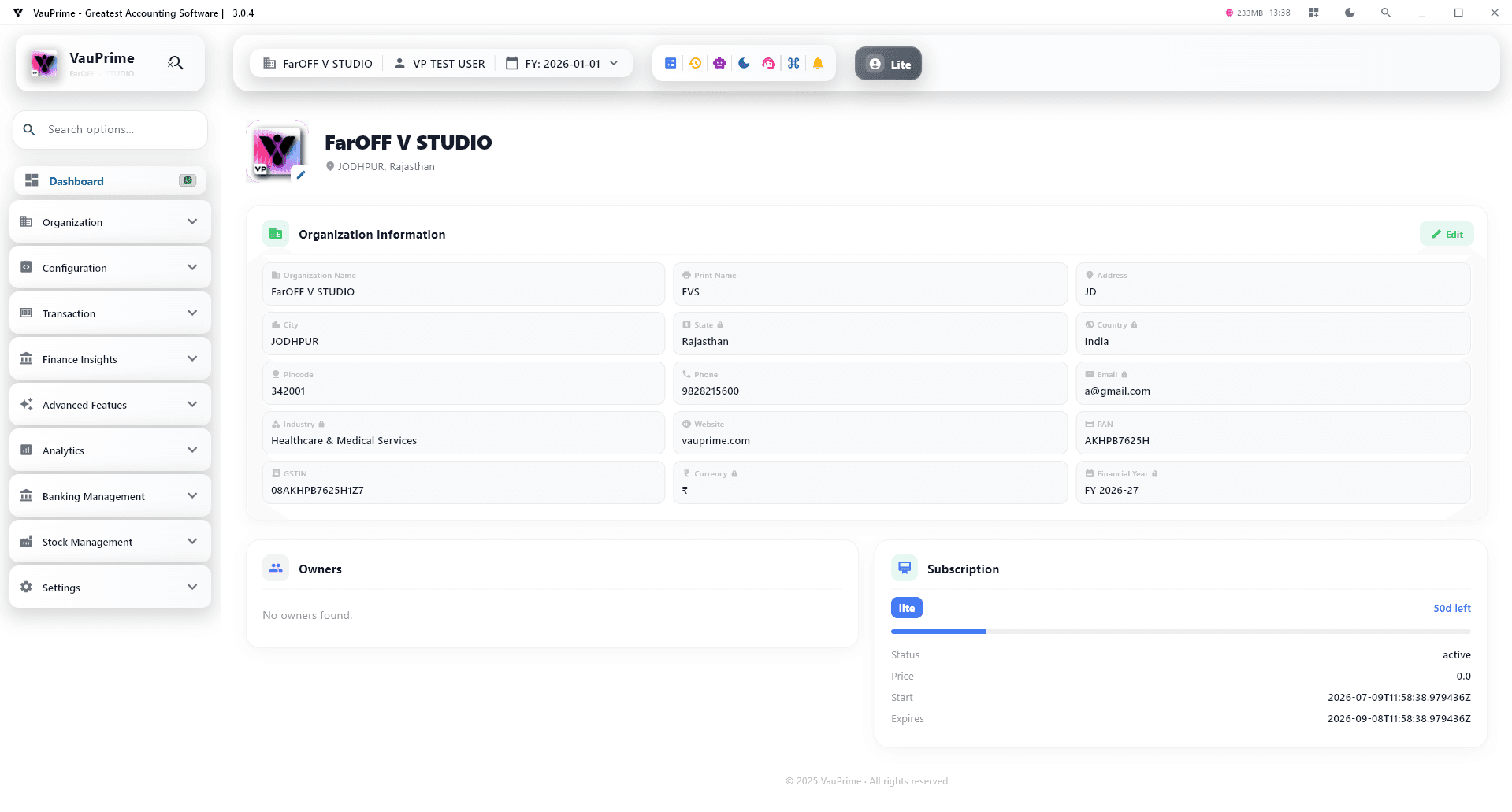
Task: Click the Transaction icon in sidebar
Action: (26, 313)
